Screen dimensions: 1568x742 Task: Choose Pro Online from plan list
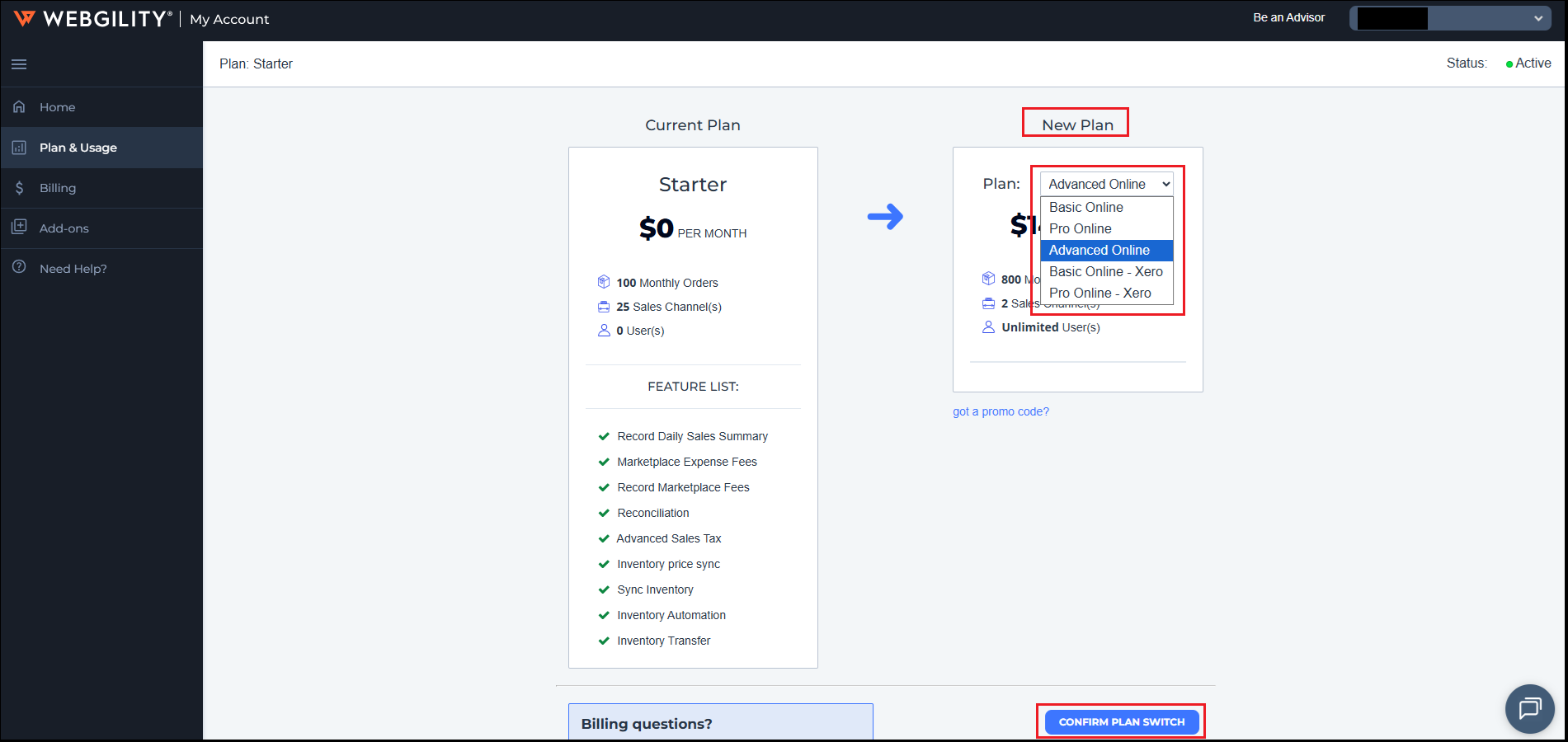[1080, 228]
